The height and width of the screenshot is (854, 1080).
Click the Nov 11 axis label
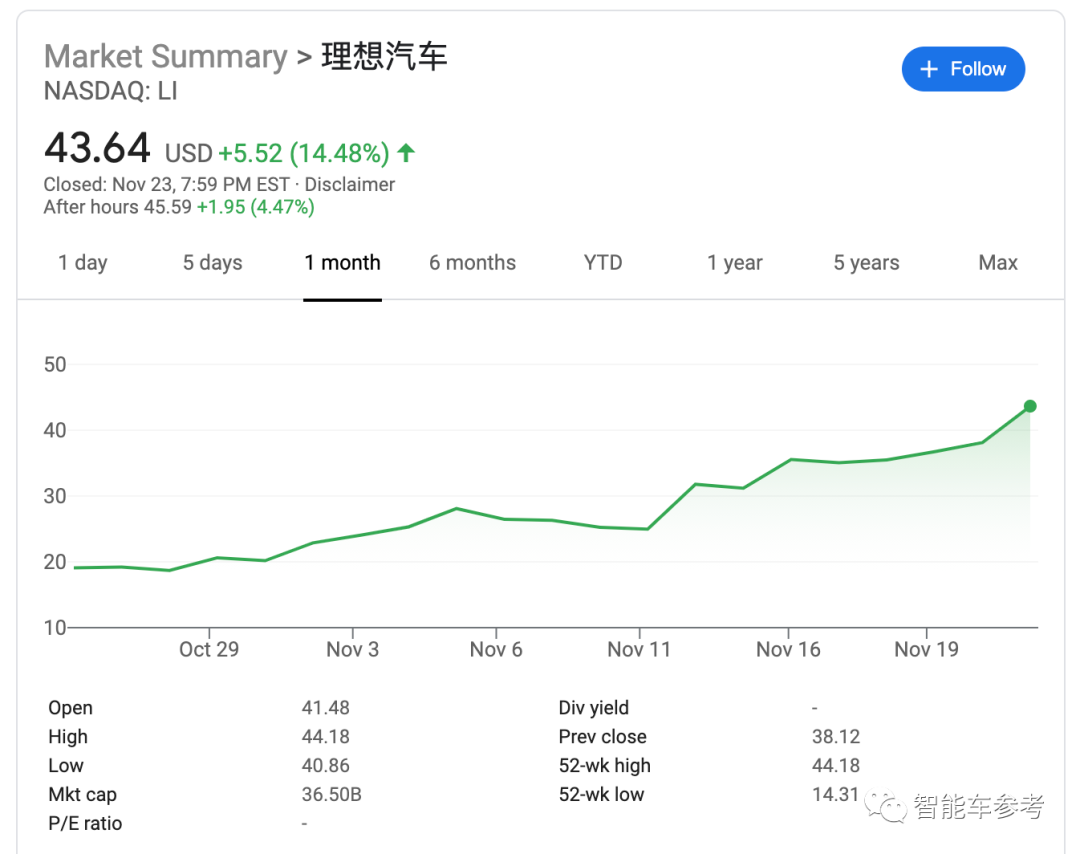pos(639,649)
